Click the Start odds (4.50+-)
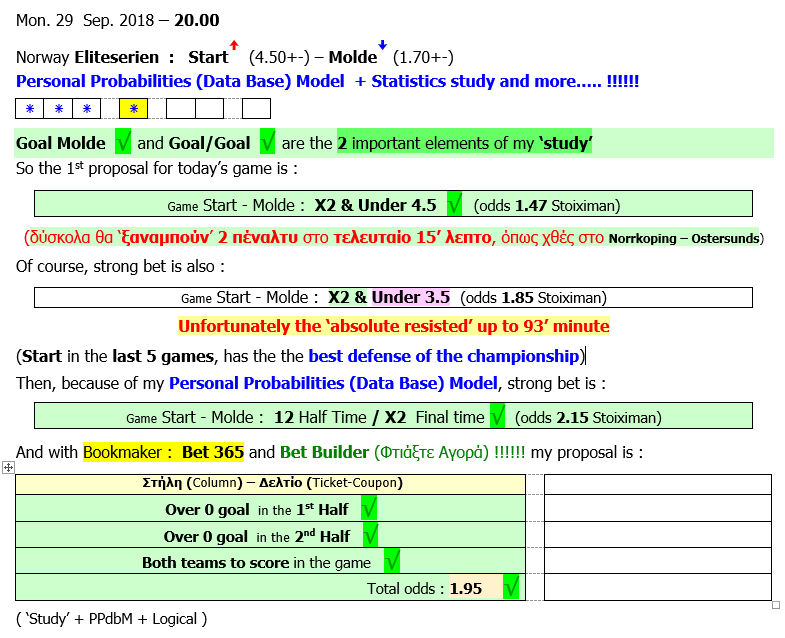The image size is (785, 638). (x=279, y=57)
